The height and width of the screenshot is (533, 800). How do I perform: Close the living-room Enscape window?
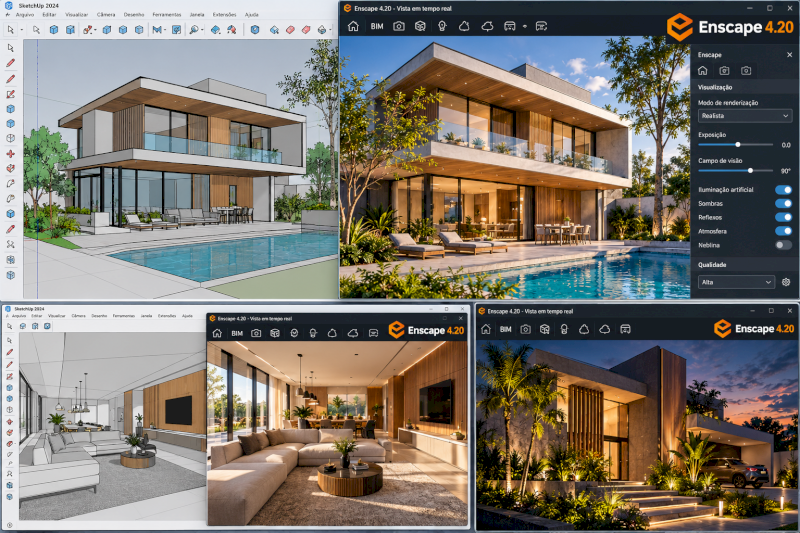click(x=461, y=318)
